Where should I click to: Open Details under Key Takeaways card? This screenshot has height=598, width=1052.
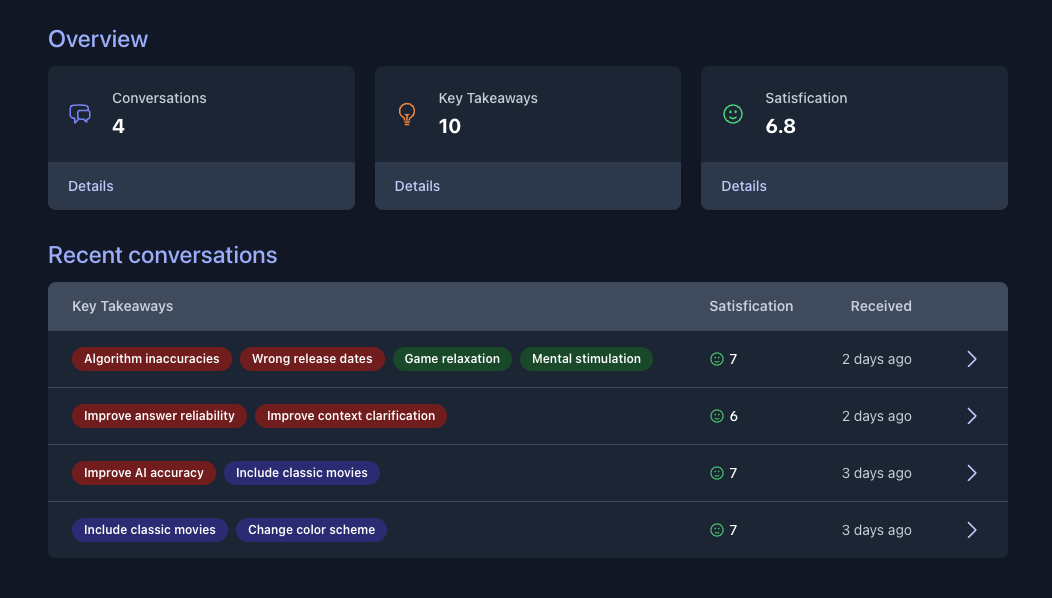(417, 186)
